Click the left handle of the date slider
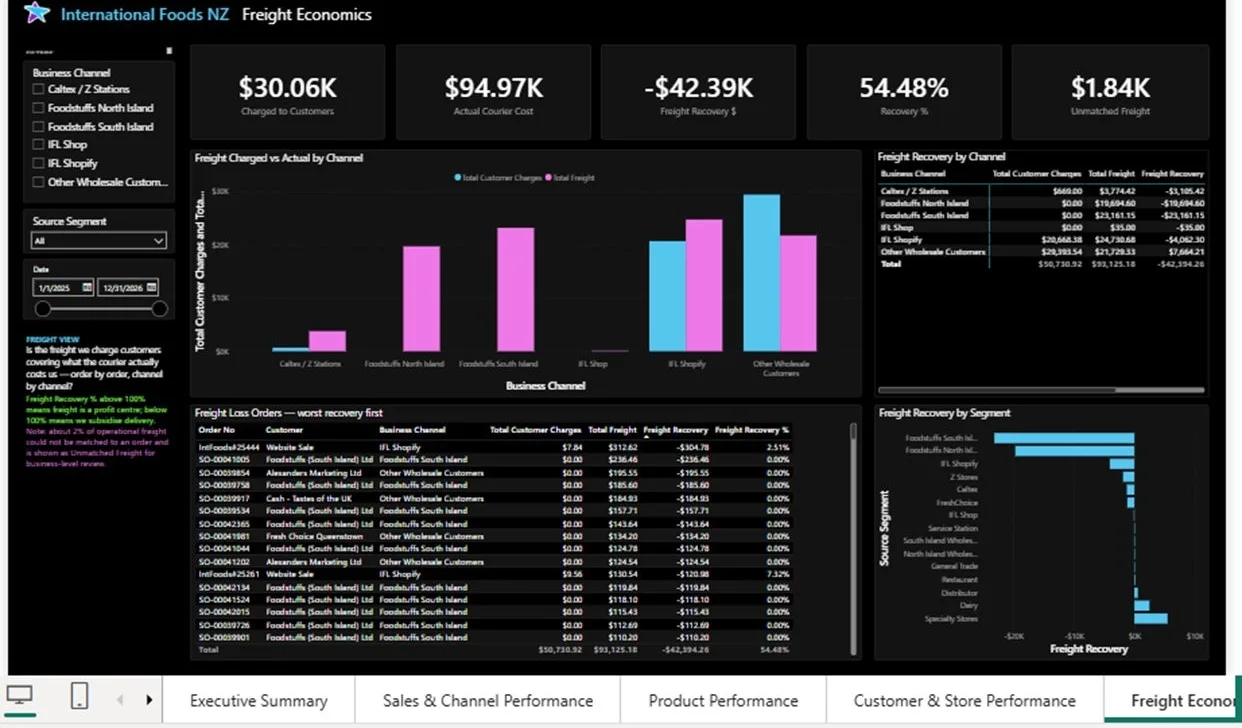 click(43, 309)
